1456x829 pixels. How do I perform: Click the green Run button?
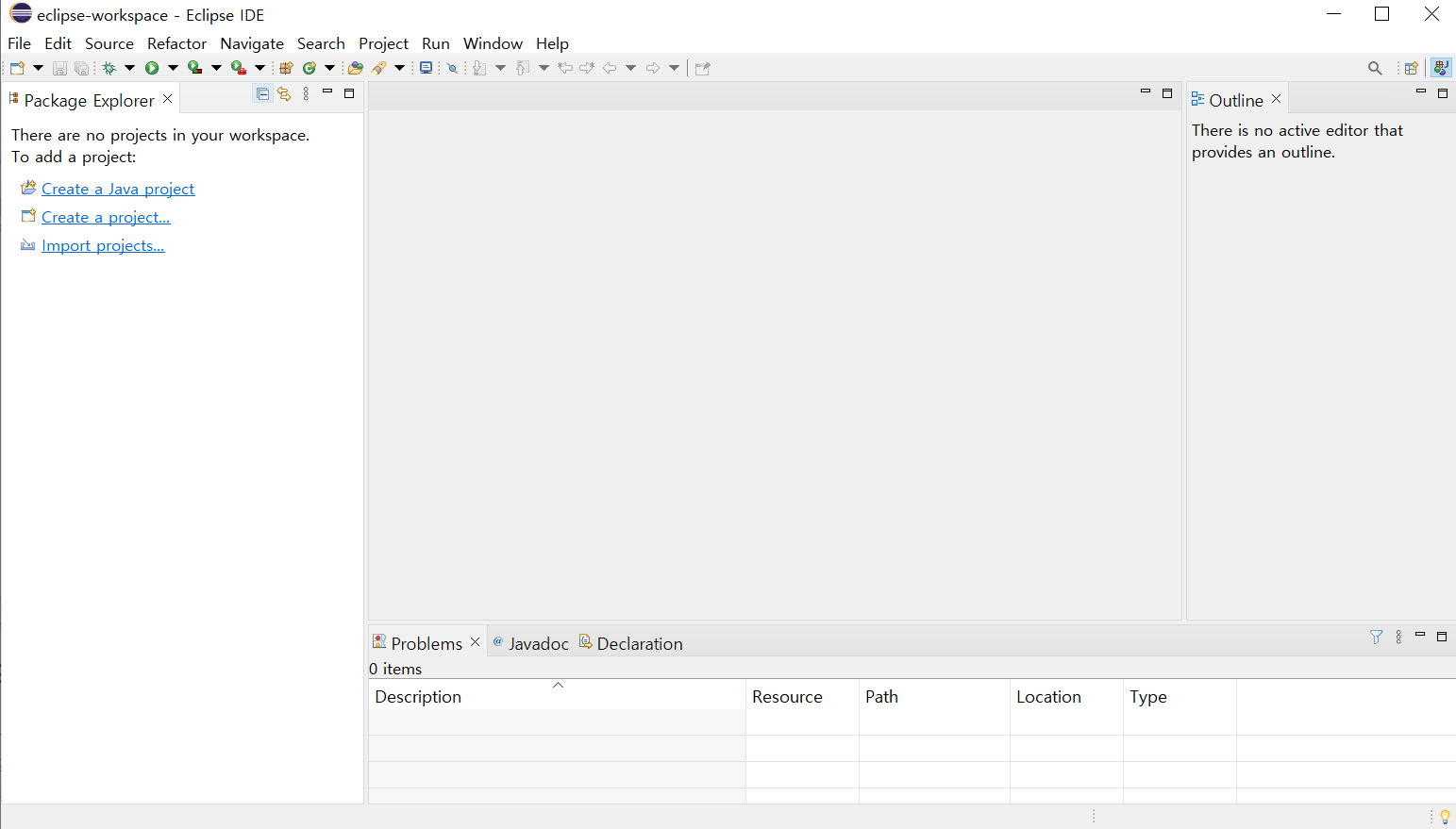[x=152, y=68]
